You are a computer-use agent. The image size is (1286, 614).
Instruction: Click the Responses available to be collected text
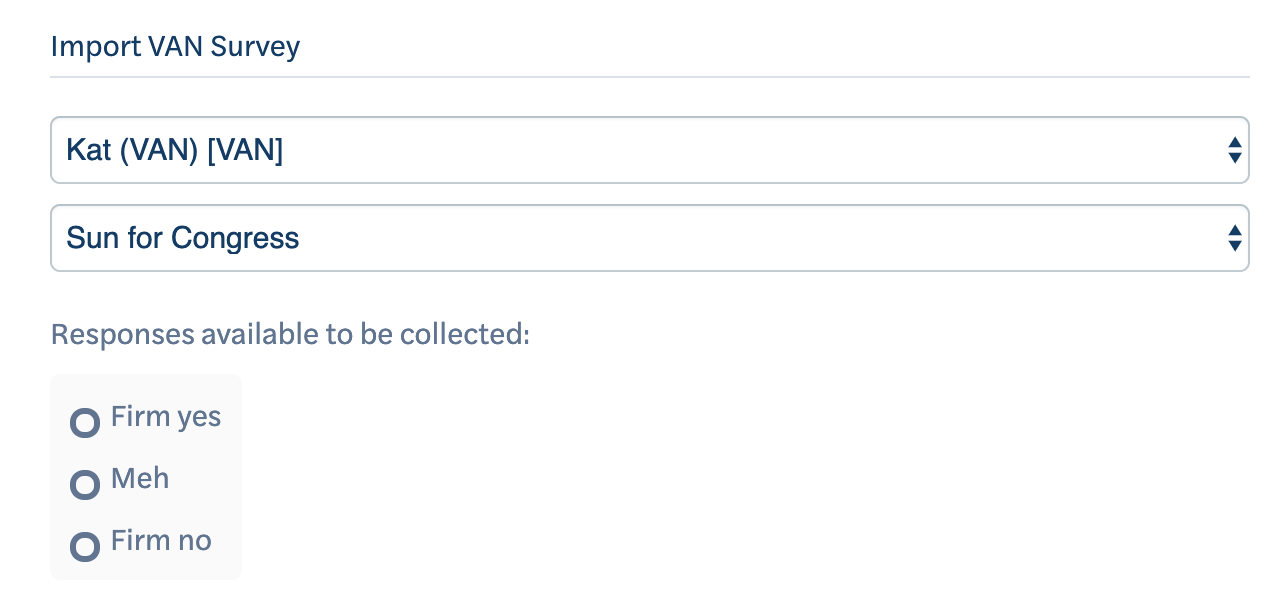(x=290, y=334)
